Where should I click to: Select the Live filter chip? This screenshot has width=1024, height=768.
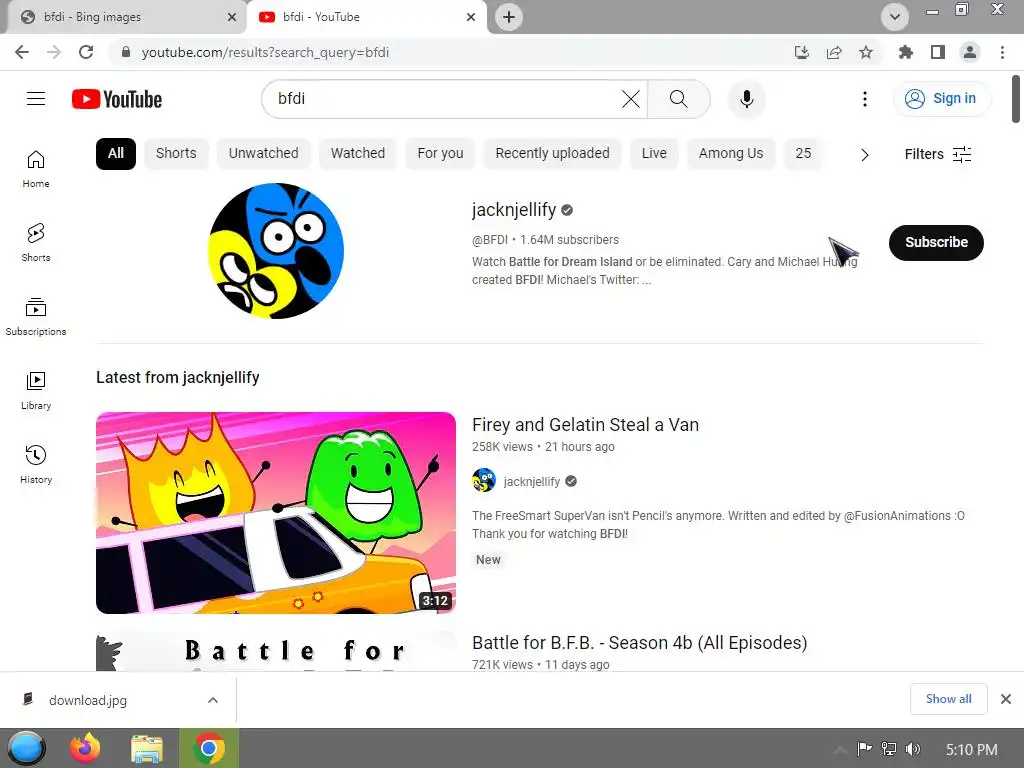tap(654, 154)
